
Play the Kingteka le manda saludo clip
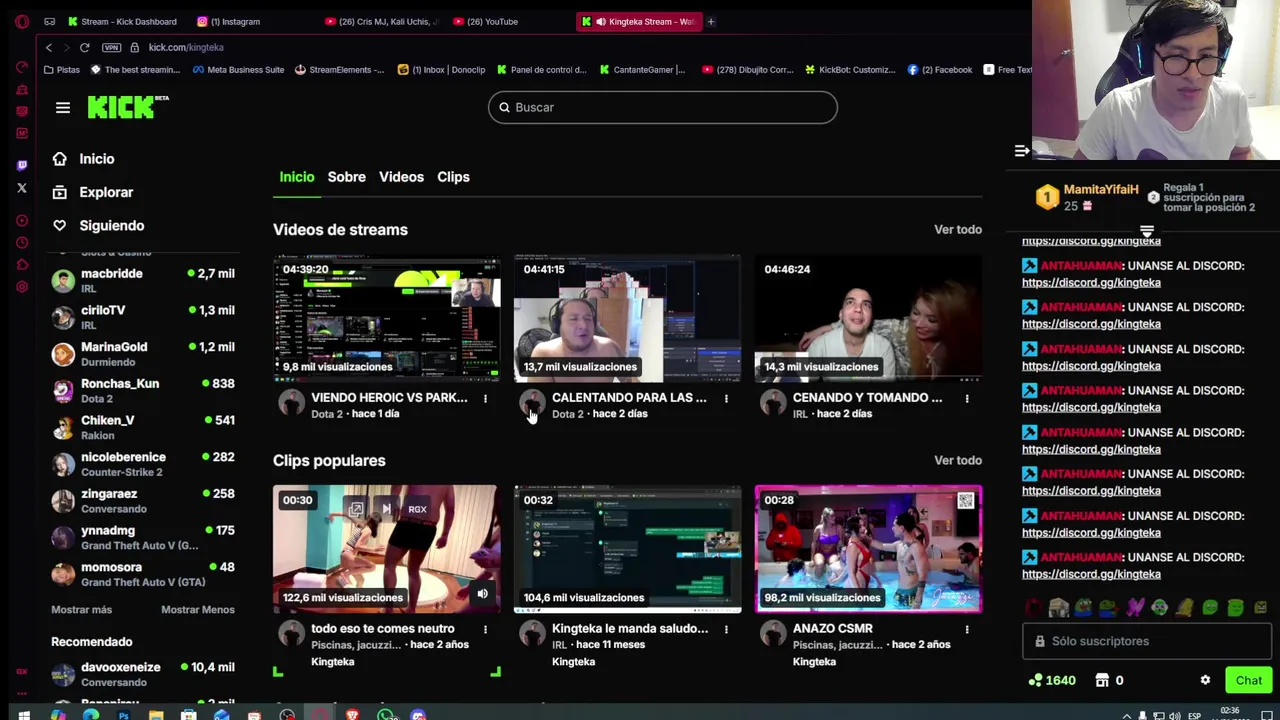627,550
